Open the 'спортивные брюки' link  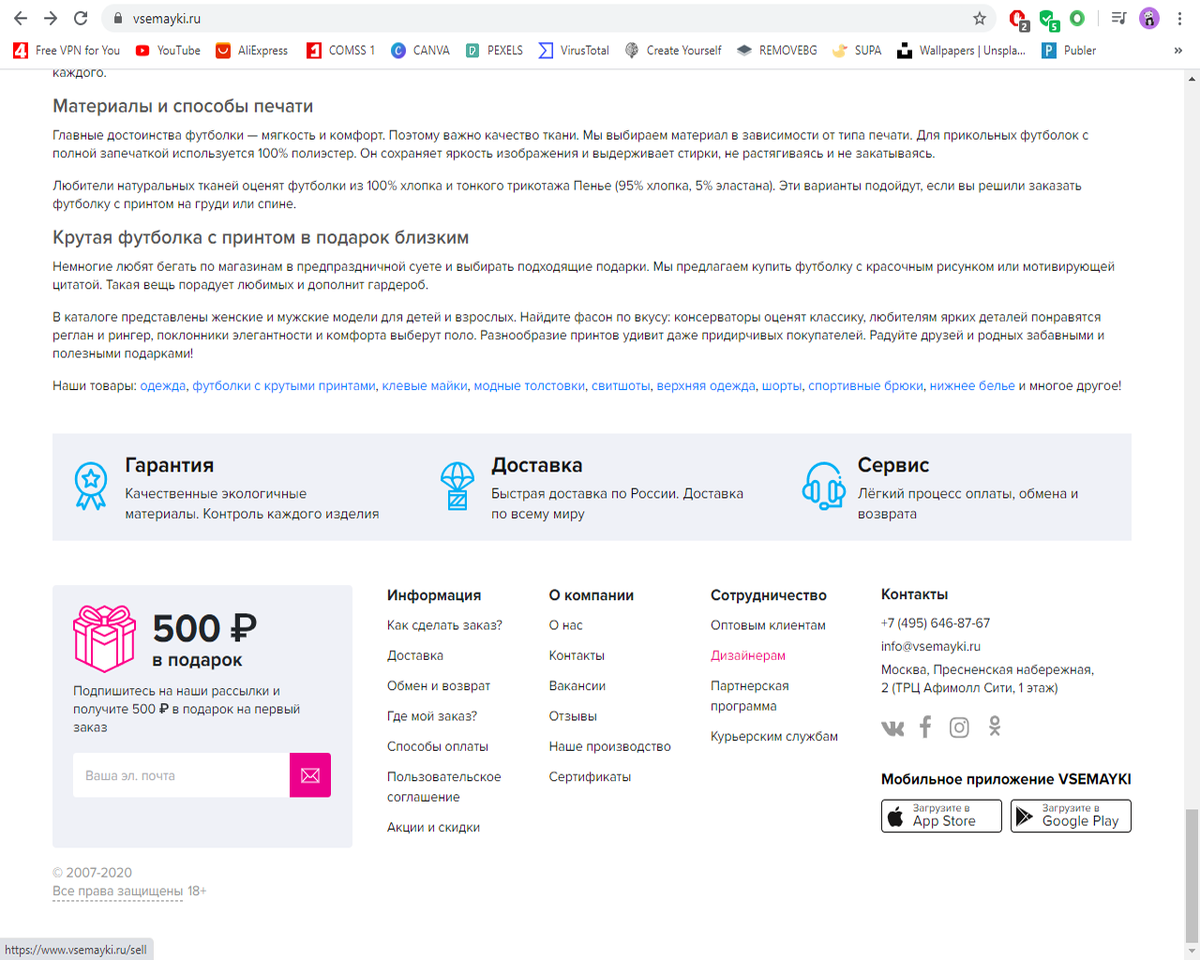click(x=866, y=385)
